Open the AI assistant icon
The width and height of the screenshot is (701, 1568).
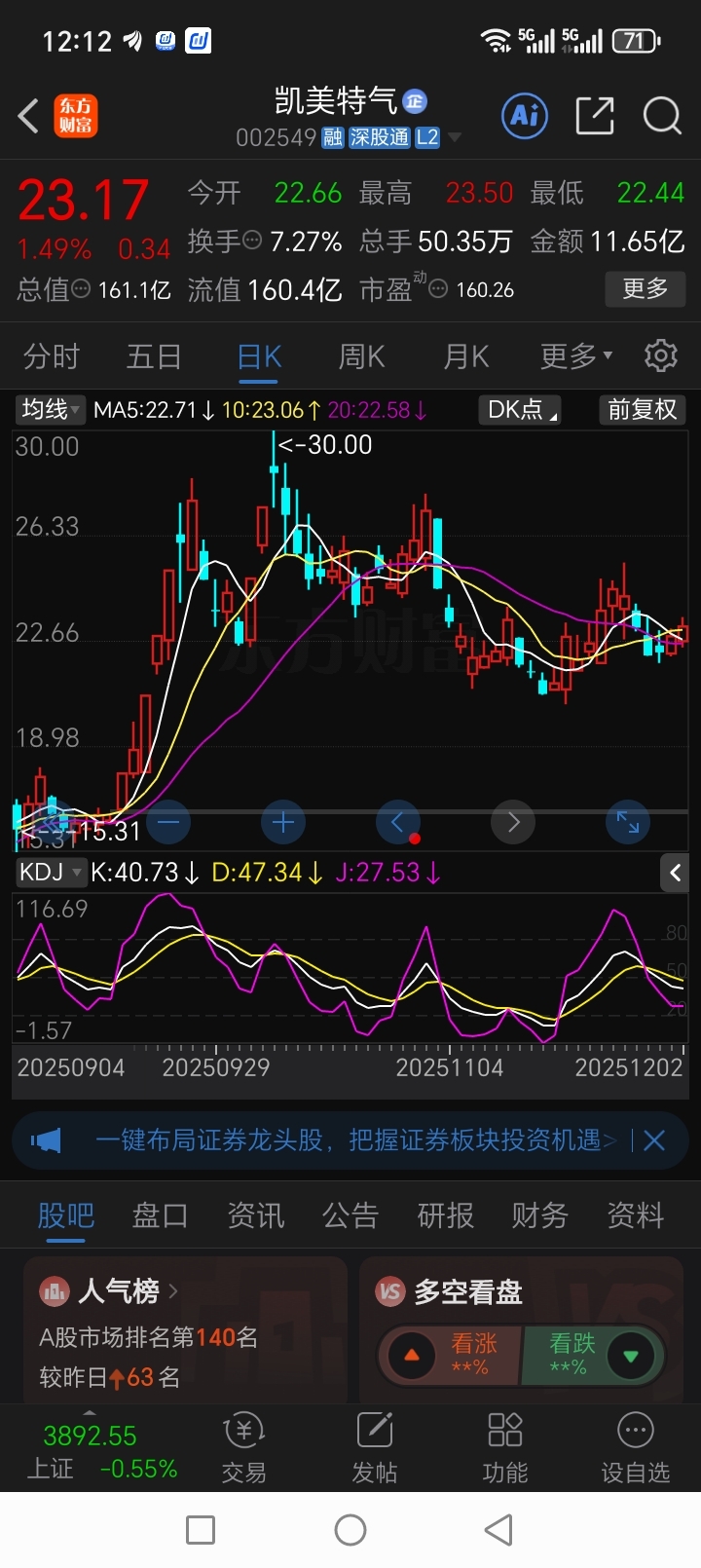526,116
